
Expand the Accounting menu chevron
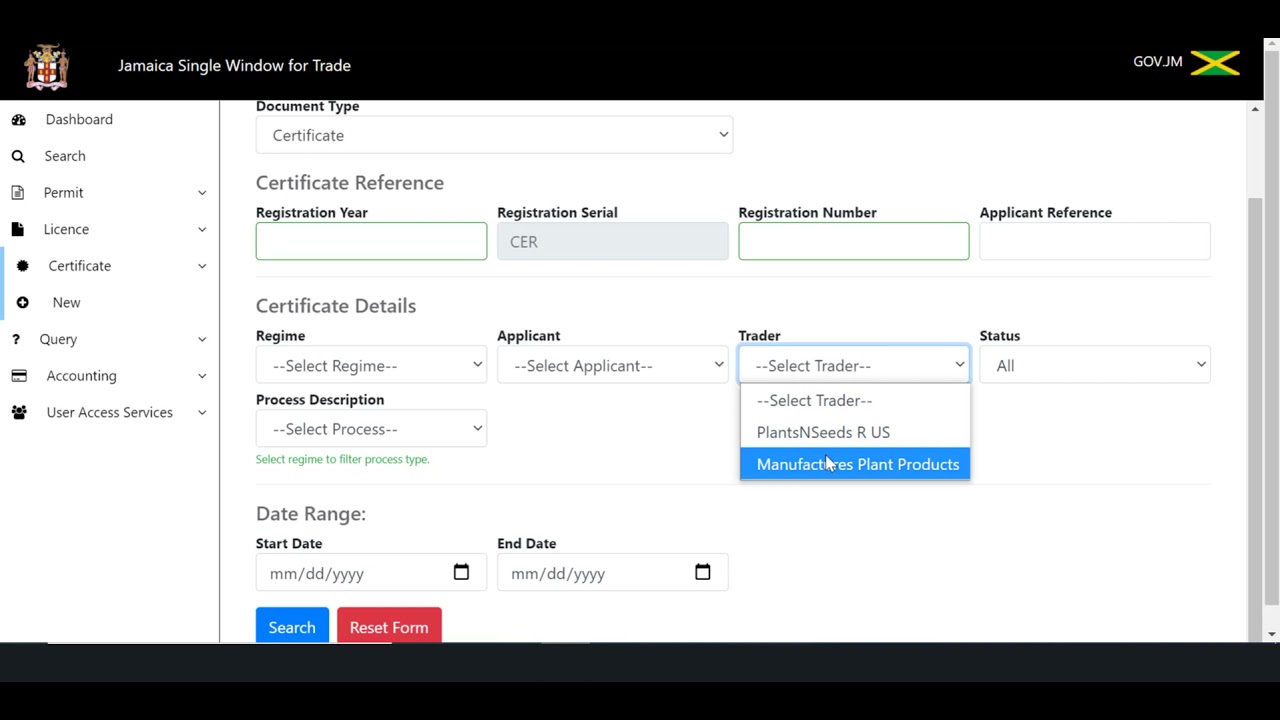(202, 376)
